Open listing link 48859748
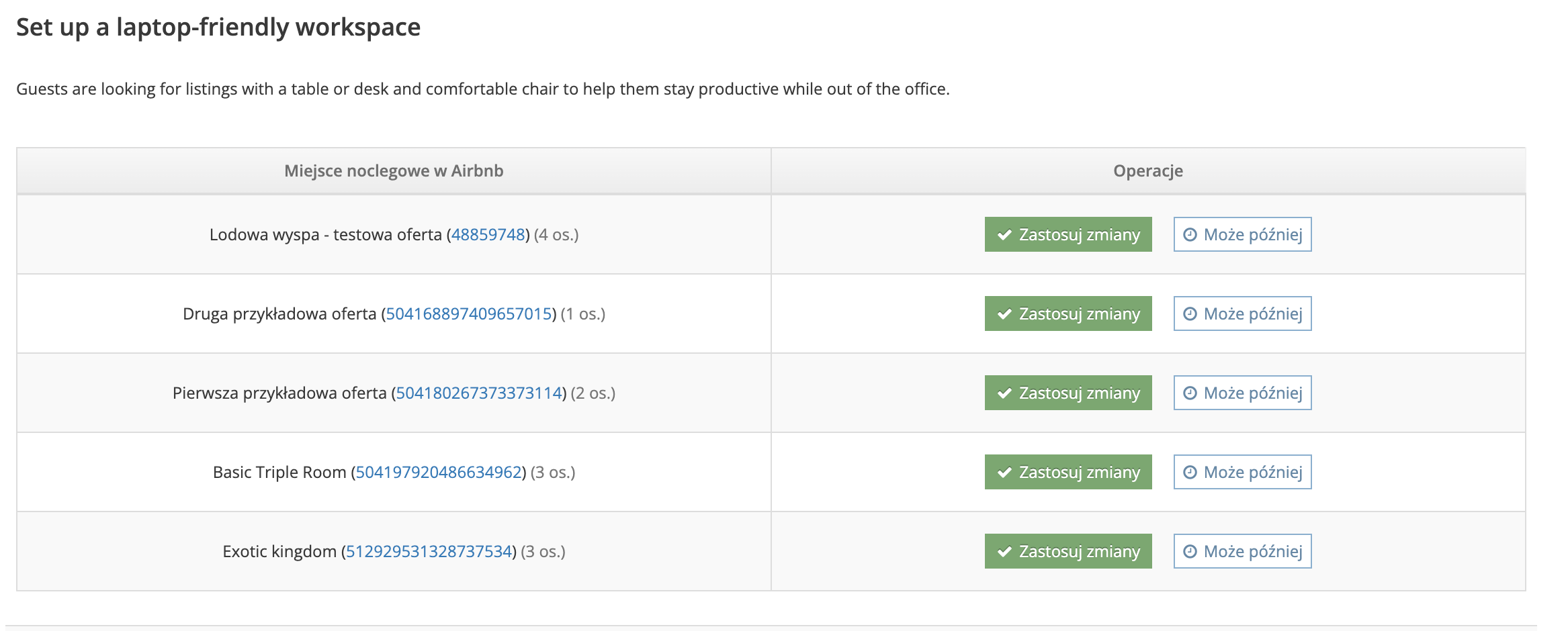This screenshot has height=631, width=1568. (x=488, y=235)
